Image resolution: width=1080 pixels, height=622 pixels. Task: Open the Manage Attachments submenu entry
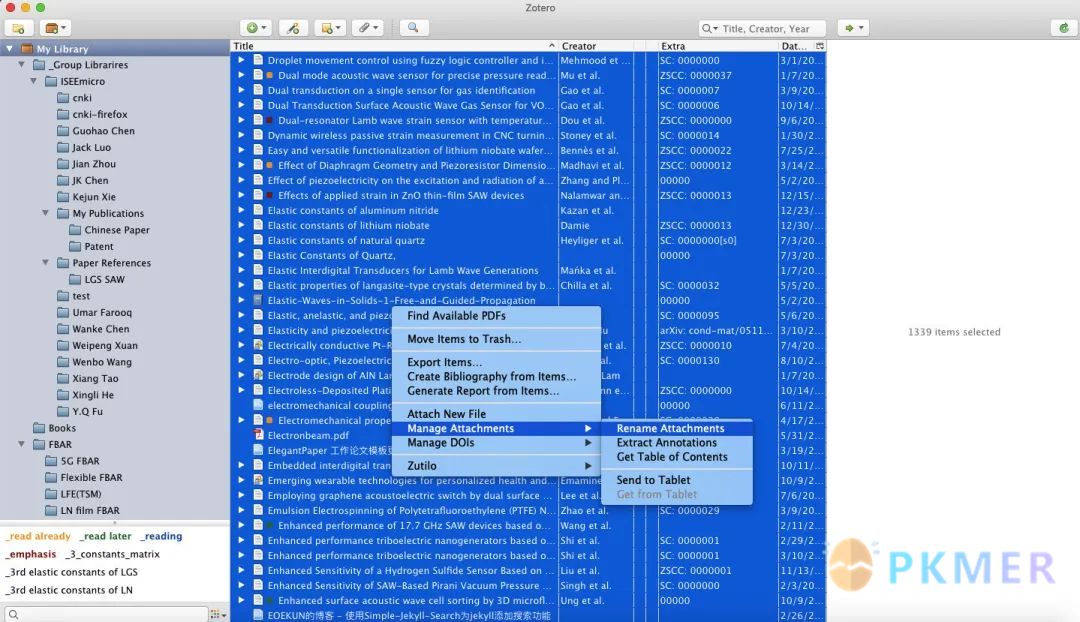pos(496,428)
